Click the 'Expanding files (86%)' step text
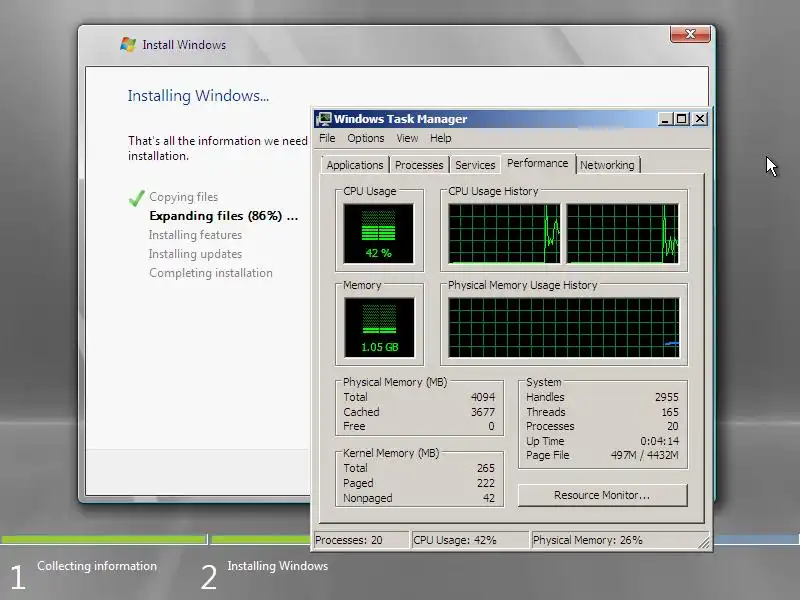800x600 pixels. click(223, 216)
